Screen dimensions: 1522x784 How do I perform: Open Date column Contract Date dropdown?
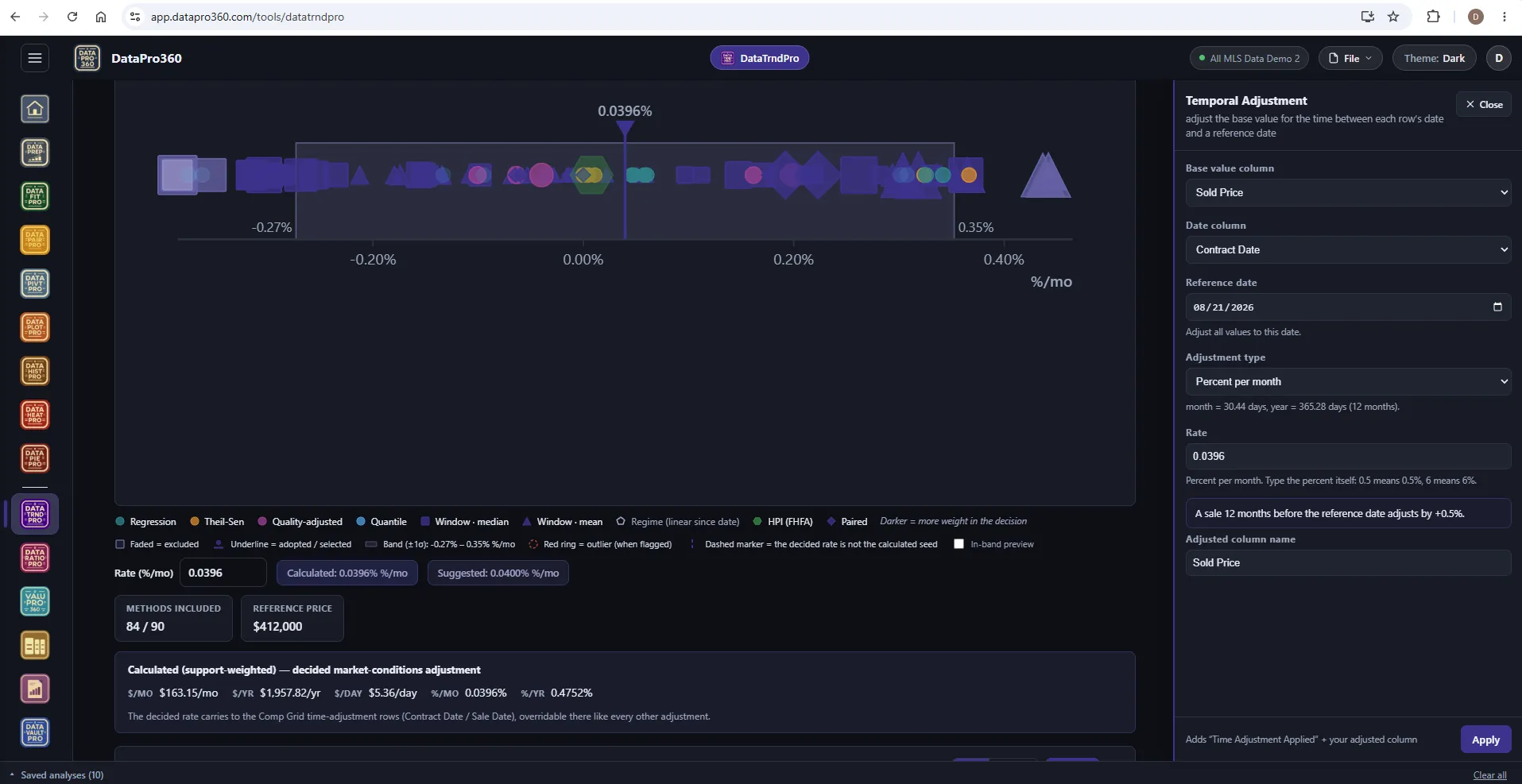click(1348, 249)
